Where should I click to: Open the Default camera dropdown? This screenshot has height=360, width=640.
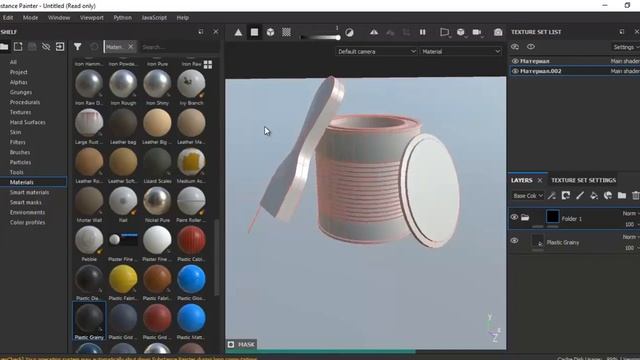point(376,51)
